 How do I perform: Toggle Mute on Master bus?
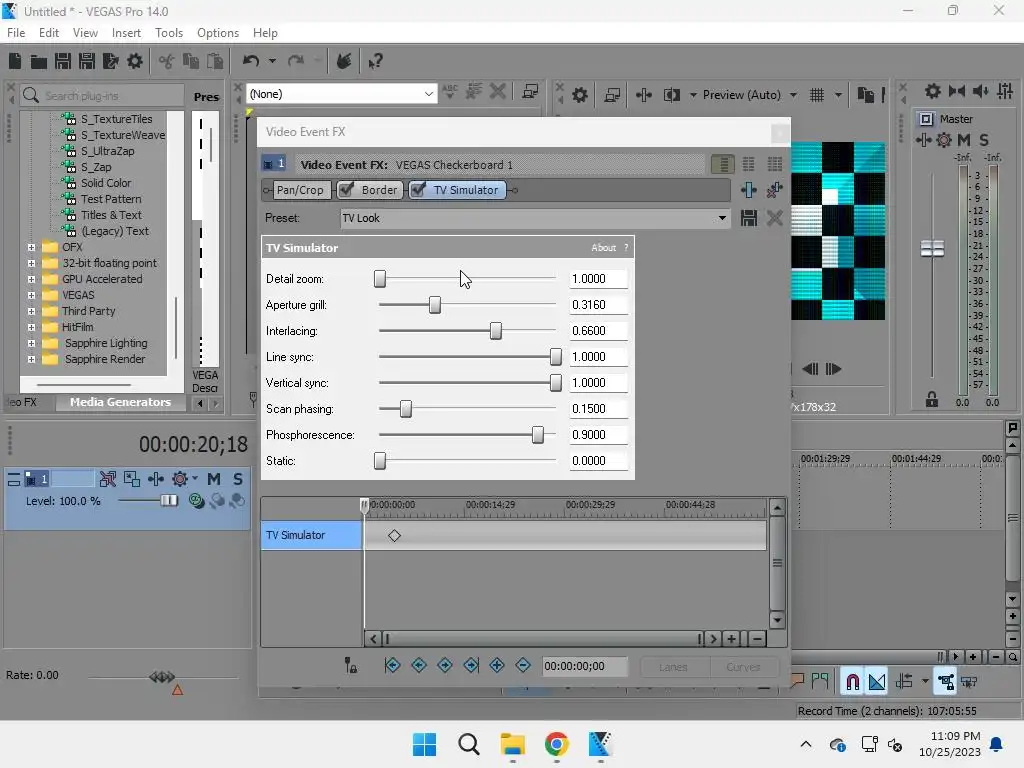(963, 140)
